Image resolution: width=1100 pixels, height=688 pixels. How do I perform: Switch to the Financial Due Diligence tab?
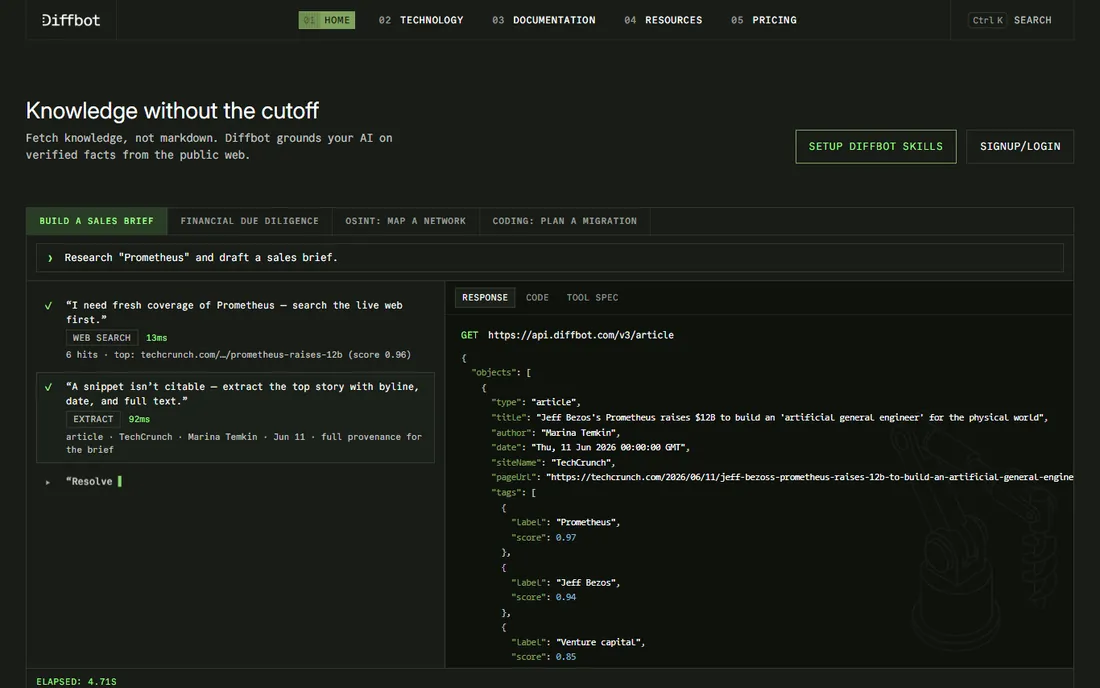[x=250, y=221]
